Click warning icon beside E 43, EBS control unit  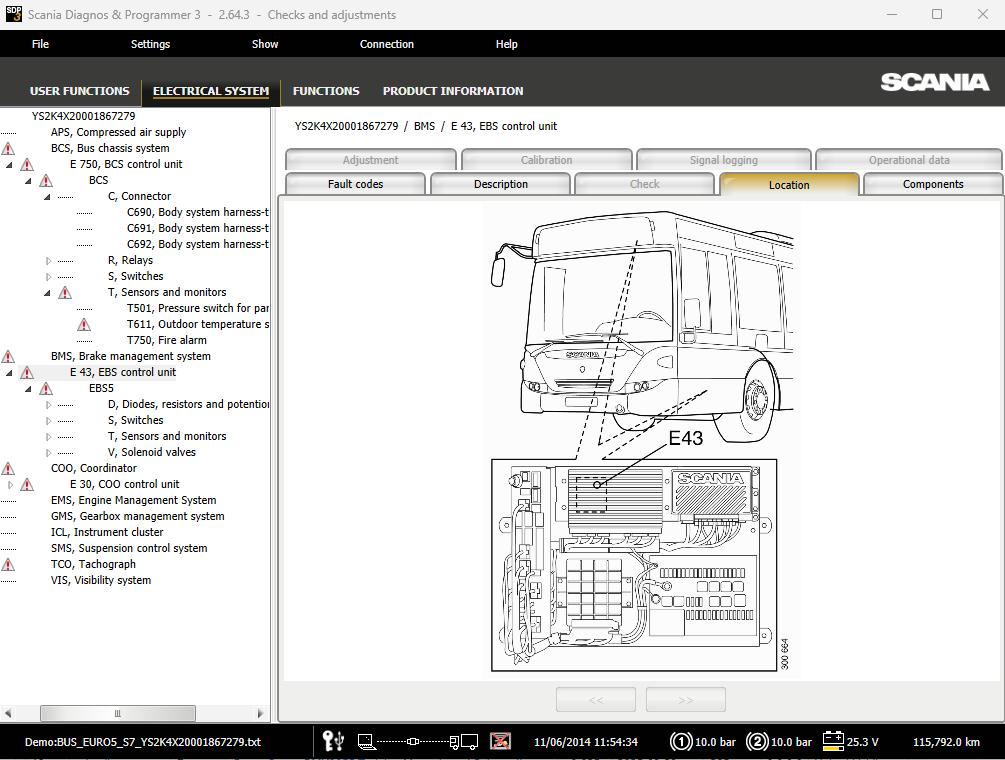tap(27, 373)
